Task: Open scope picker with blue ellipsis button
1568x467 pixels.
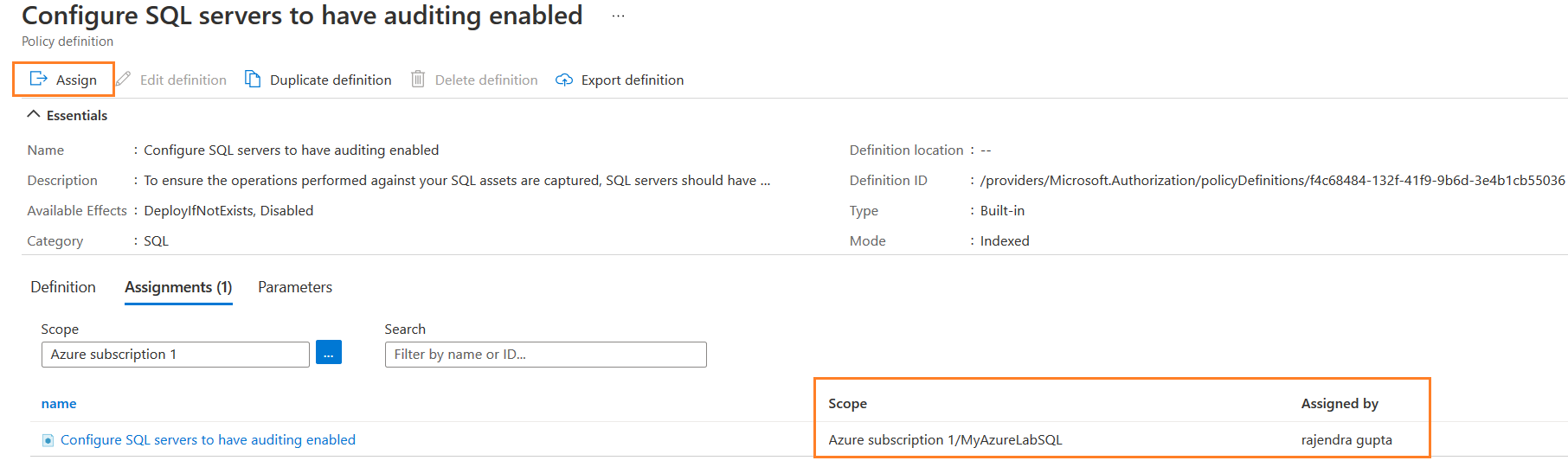Action: [329, 353]
